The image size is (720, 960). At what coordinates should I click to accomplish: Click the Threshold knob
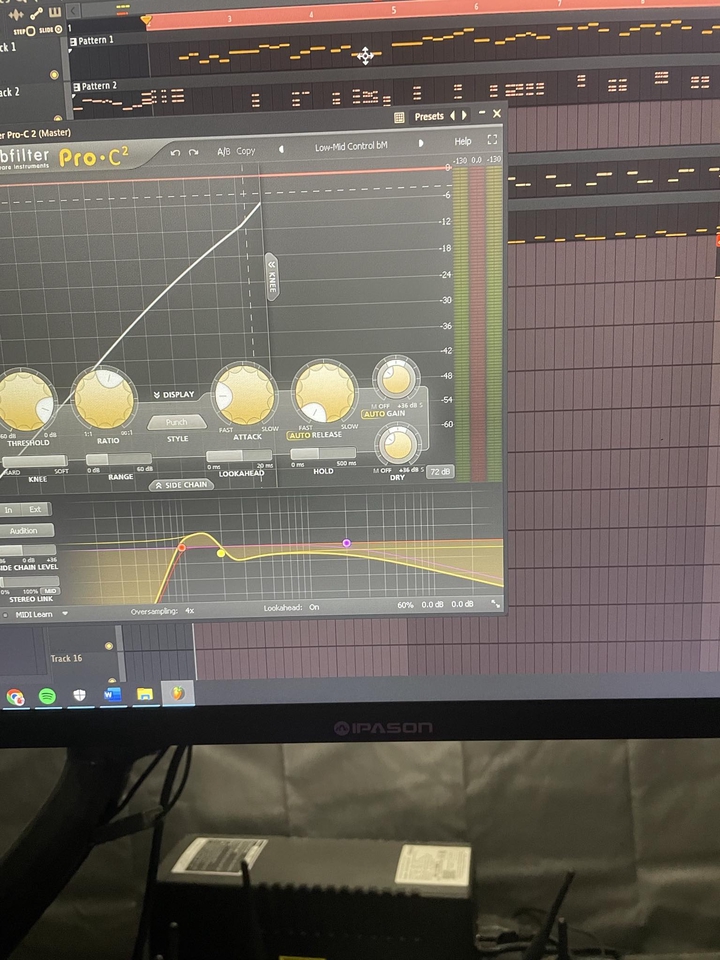pos(24,401)
